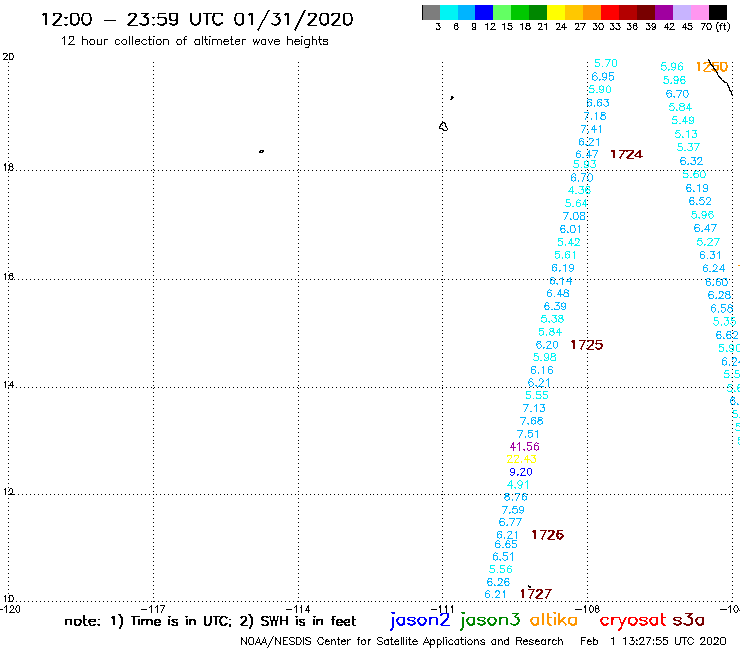Click the -114 longitude axis label
The image size is (740, 650).
coord(299,609)
